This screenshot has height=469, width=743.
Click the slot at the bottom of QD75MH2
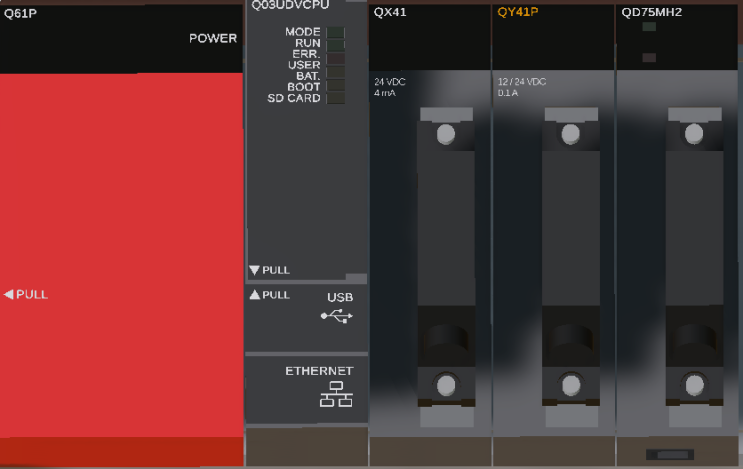coord(670,455)
